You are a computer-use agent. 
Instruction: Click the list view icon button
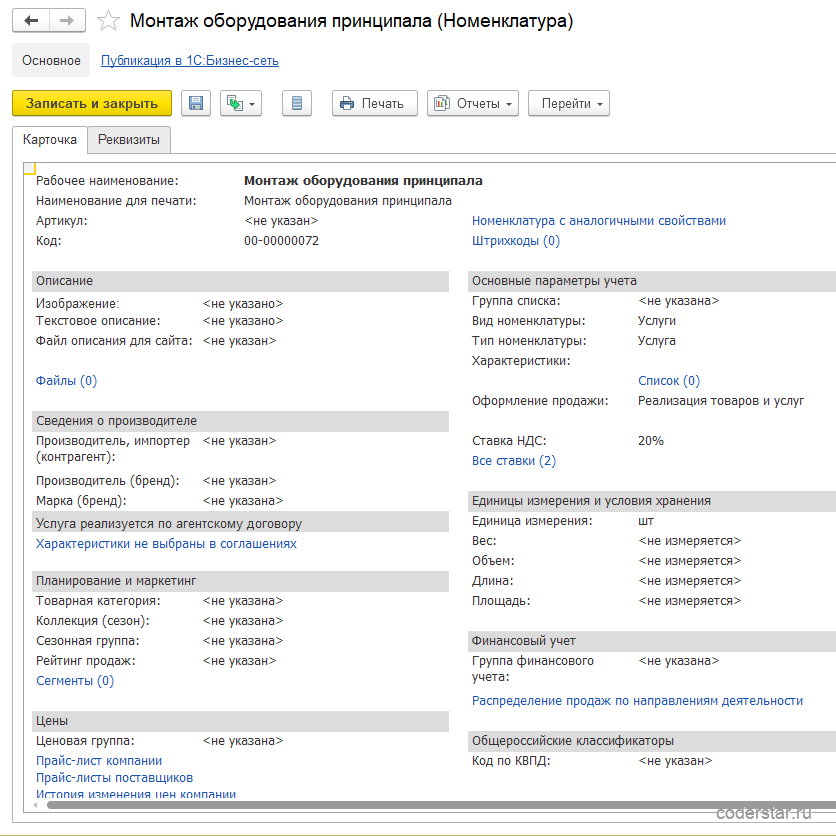(297, 103)
